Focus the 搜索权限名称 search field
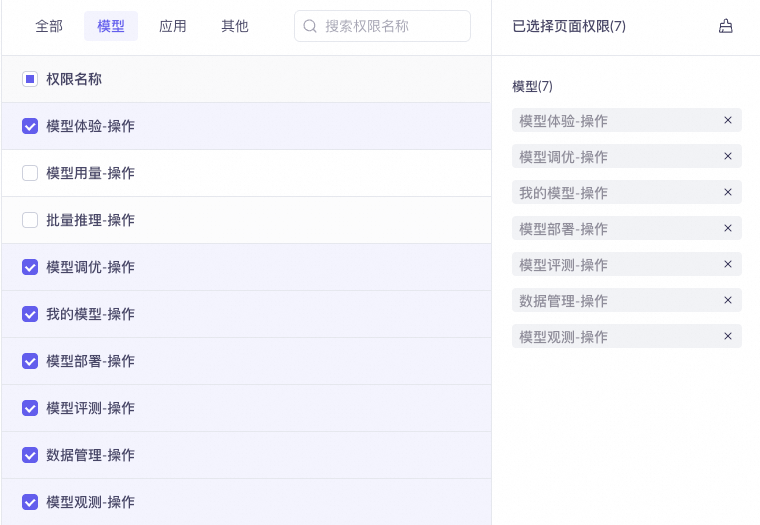 [392, 26]
